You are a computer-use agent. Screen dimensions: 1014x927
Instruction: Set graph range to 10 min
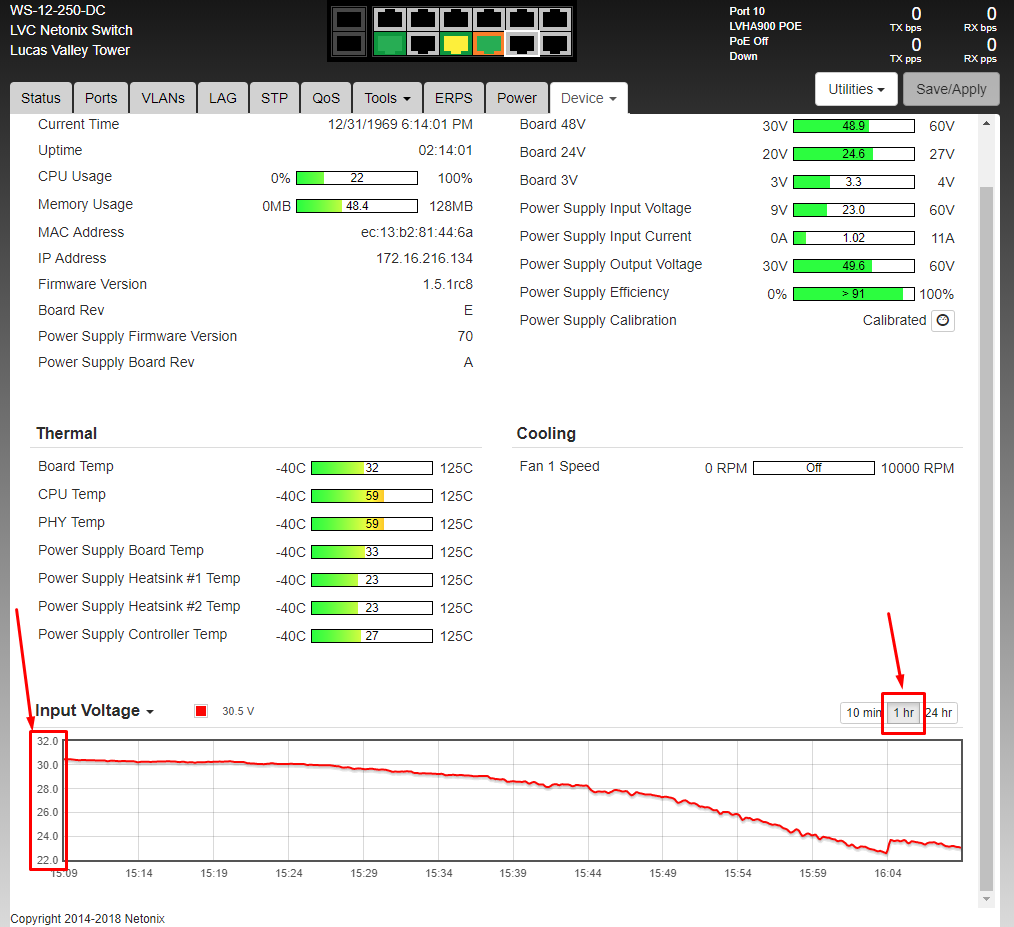pyautogui.click(x=863, y=713)
